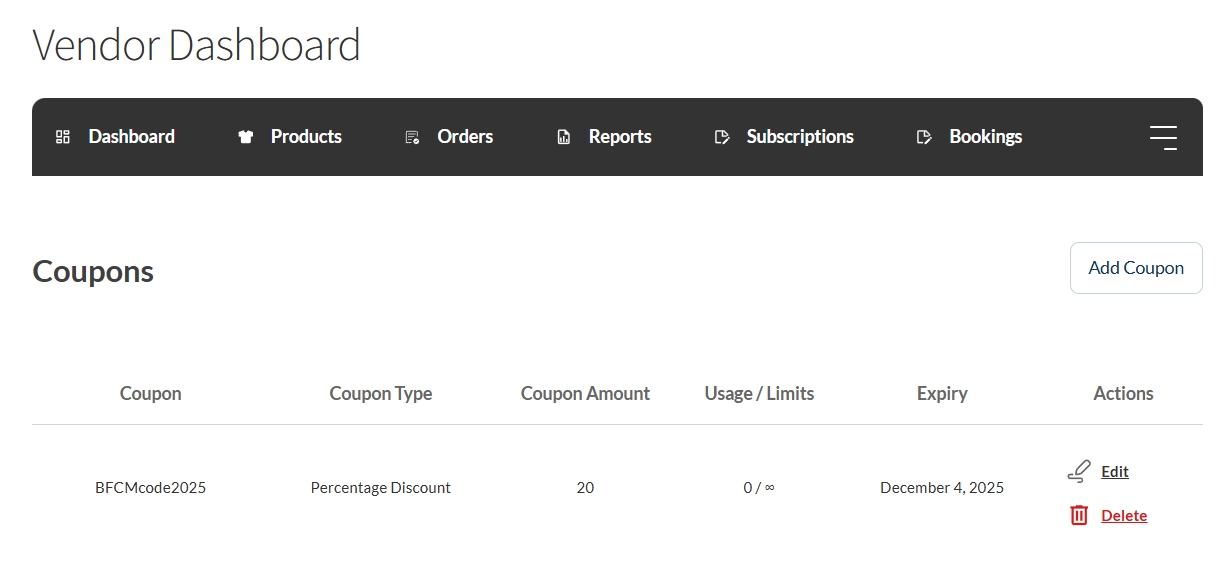
Task: Navigate to the Subscriptions menu item
Action: (x=800, y=137)
